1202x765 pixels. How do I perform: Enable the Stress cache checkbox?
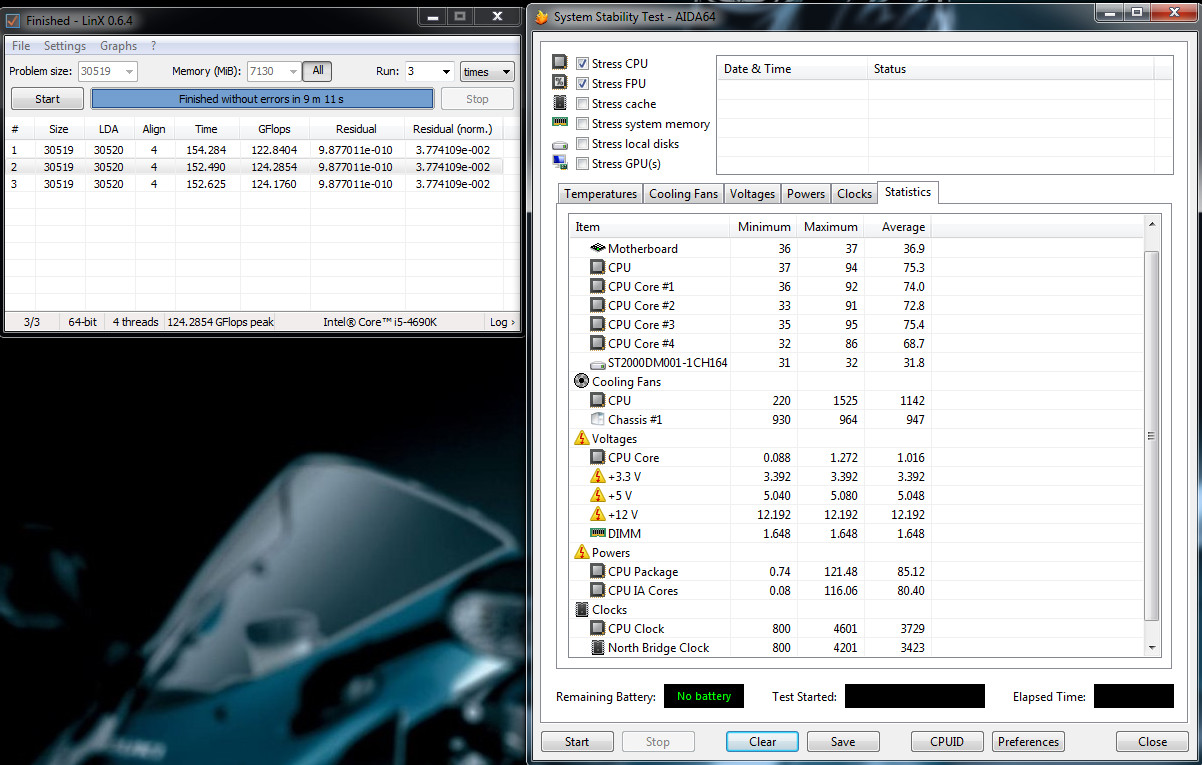(582, 103)
